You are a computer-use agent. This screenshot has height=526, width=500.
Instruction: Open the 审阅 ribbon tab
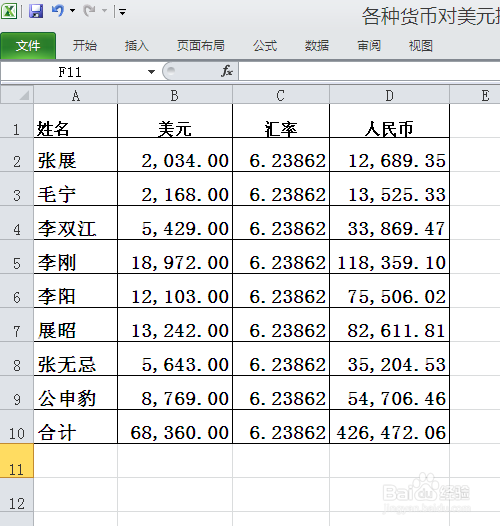369,46
